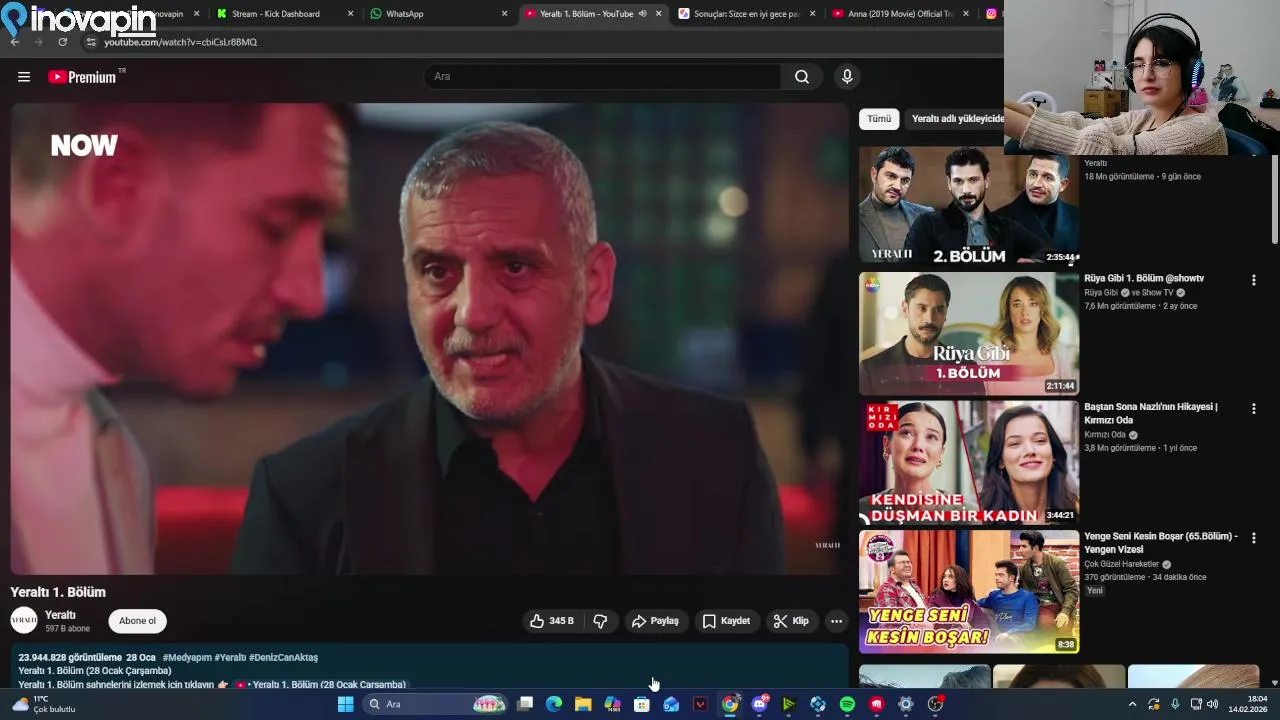This screenshot has width=1280, height=720.
Task: Click the Windows taskbar Ara search box
Action: point(436,704)
